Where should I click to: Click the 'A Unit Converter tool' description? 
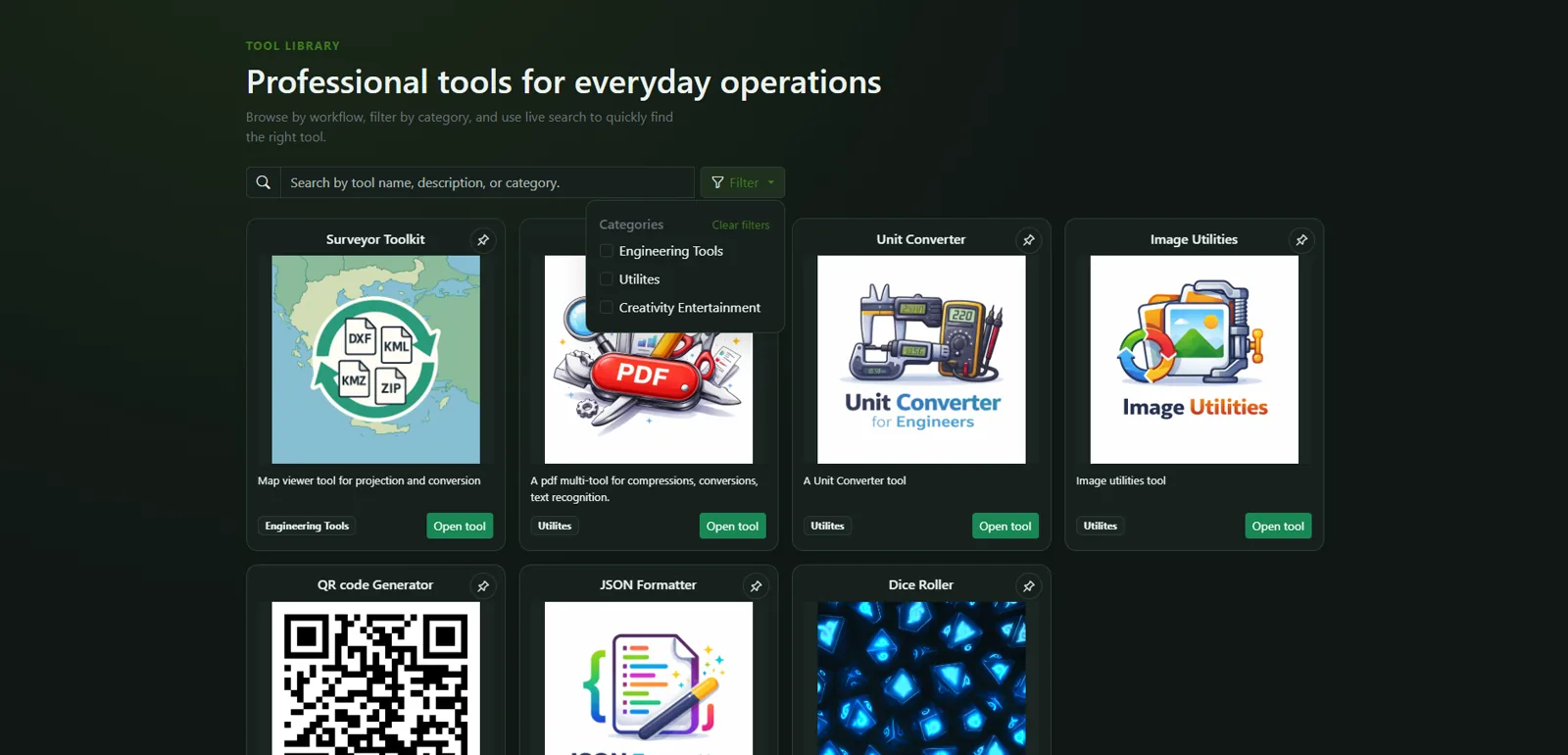855,481
